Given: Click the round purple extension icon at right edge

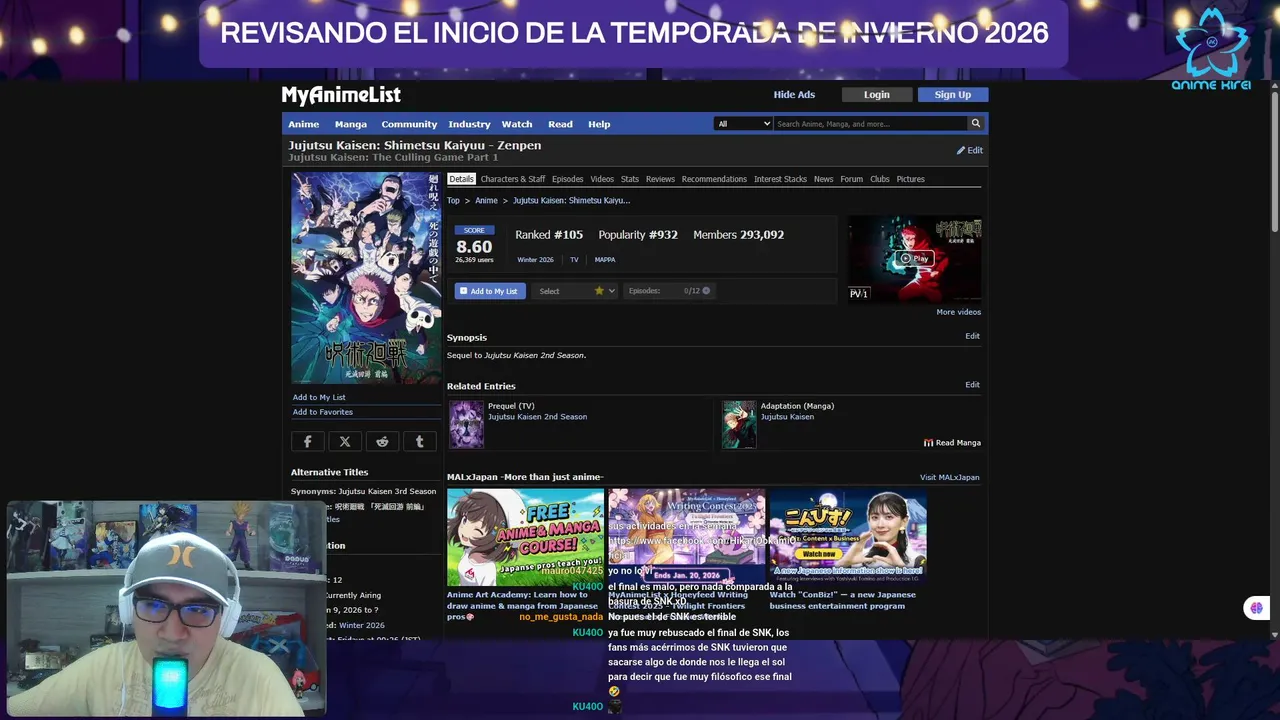Looking at the screenshot, I should tap(1256, 608).
